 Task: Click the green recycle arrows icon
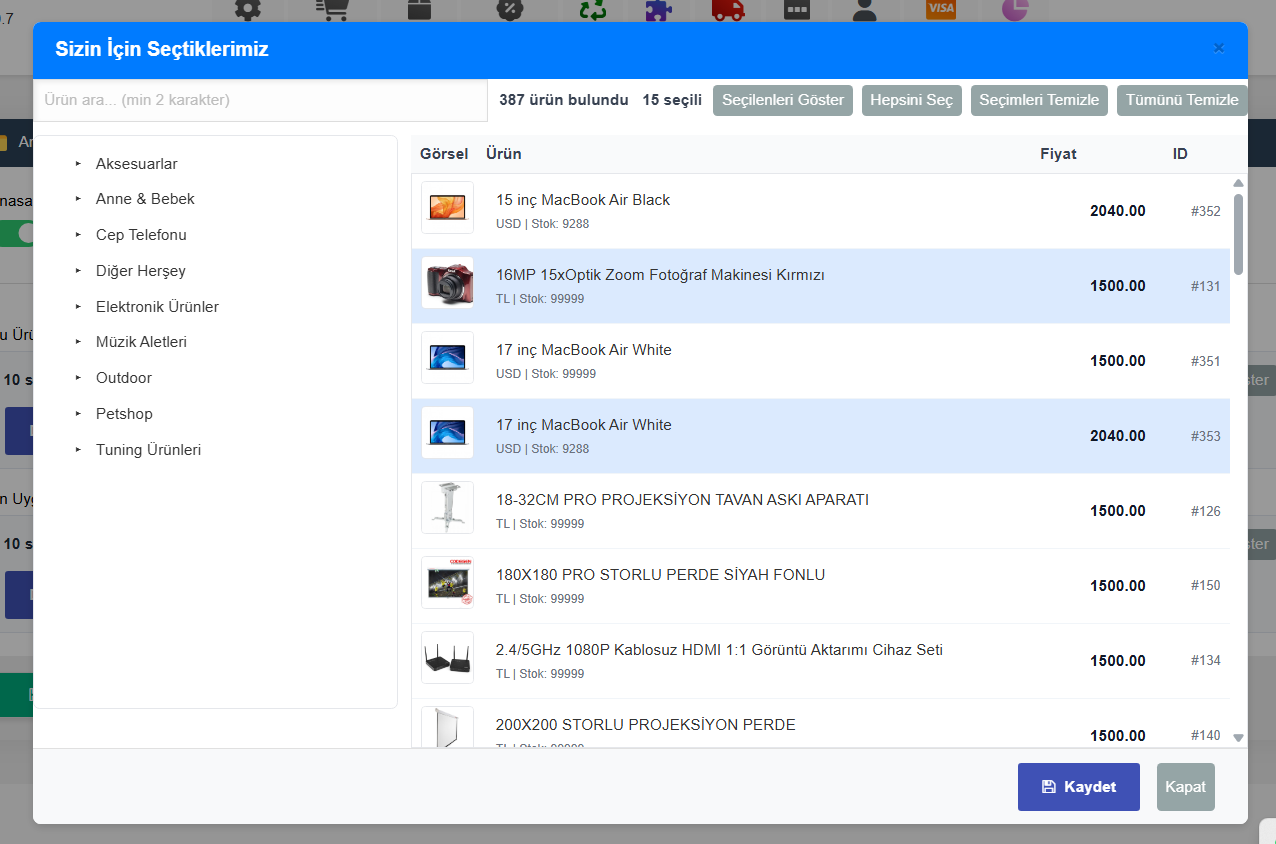pyautogui.click(x=593, y=9)
